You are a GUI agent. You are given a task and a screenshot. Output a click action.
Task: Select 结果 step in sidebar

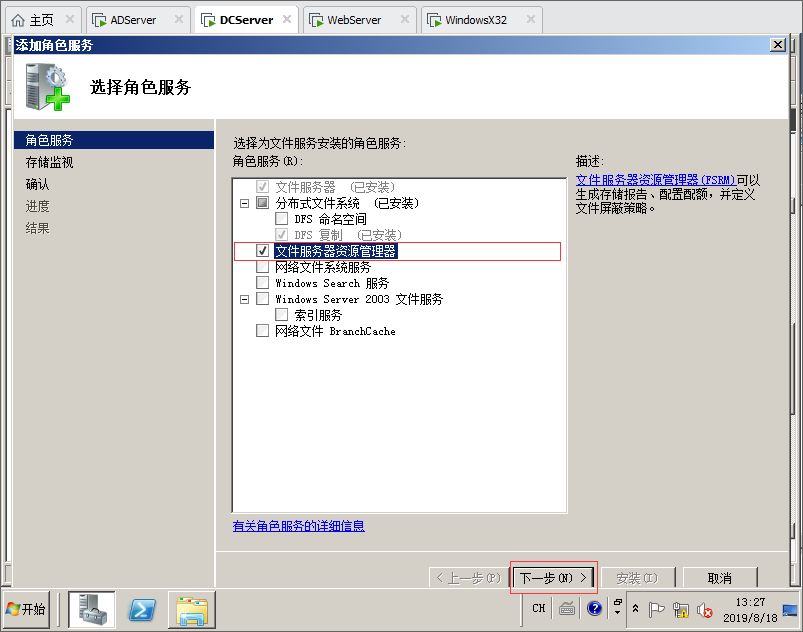tap(37, 228)
